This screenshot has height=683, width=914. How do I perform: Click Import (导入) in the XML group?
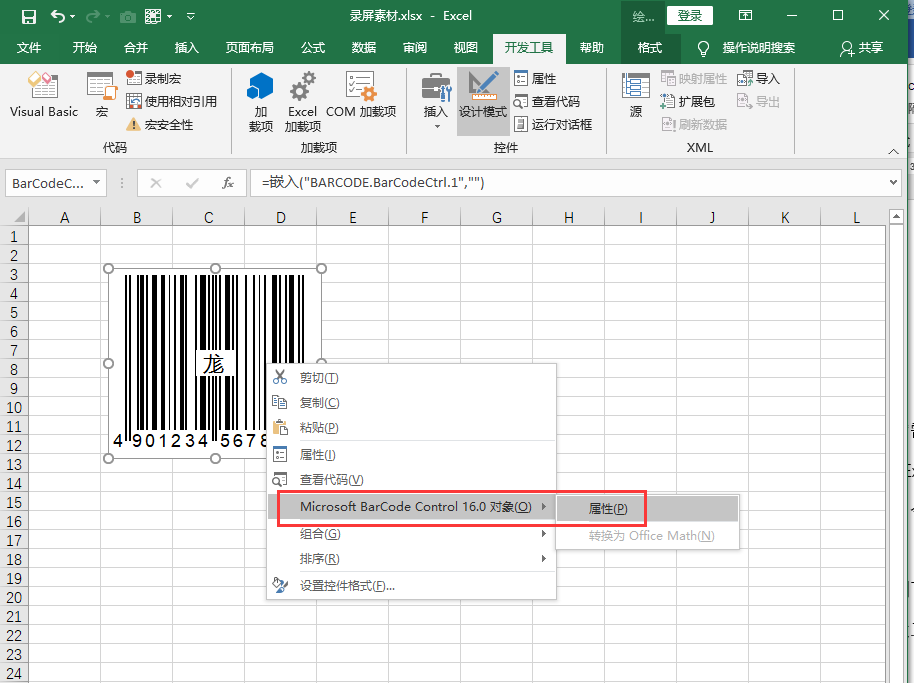[758, 78]
